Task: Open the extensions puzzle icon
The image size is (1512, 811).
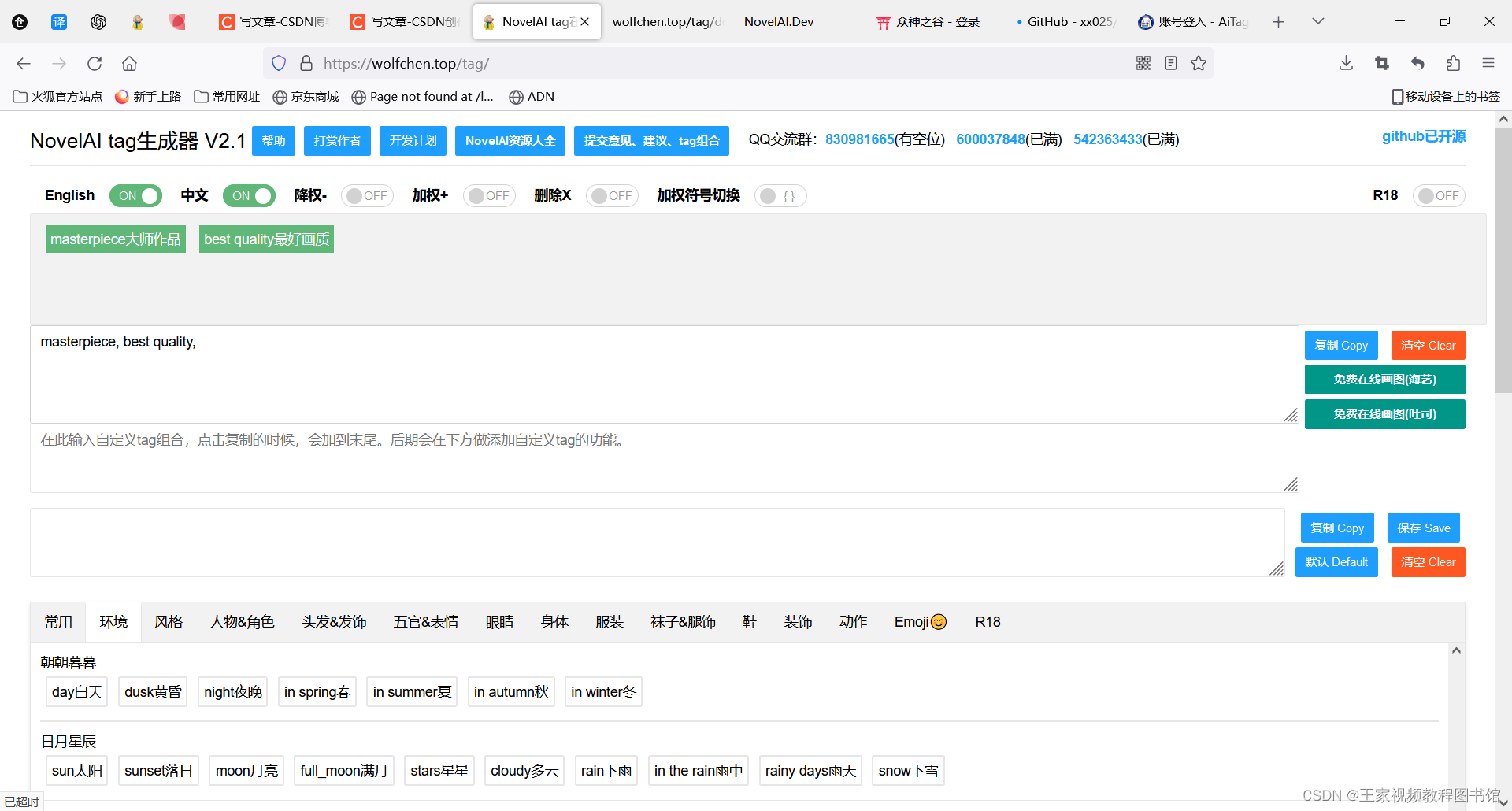Action: [1453, 63]
